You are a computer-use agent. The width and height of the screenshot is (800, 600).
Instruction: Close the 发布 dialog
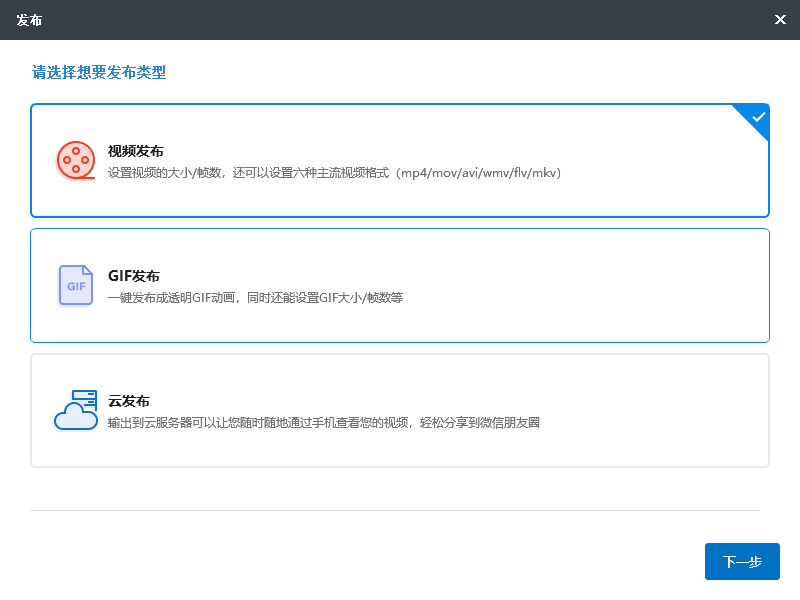point(780,19)
